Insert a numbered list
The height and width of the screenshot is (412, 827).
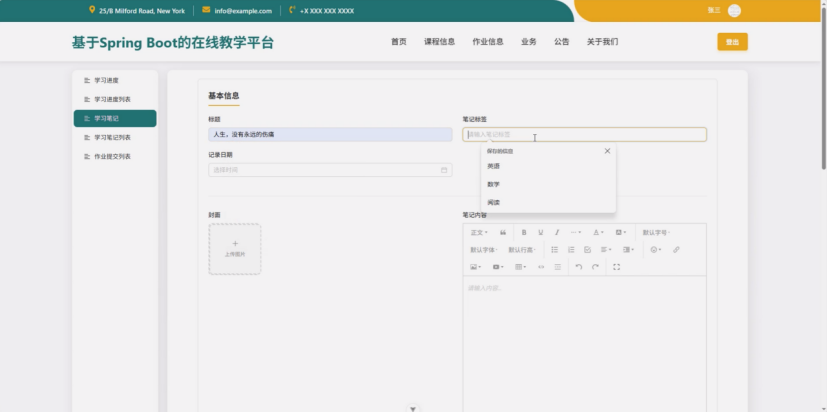pyautogui.click(x=571, y=250)
